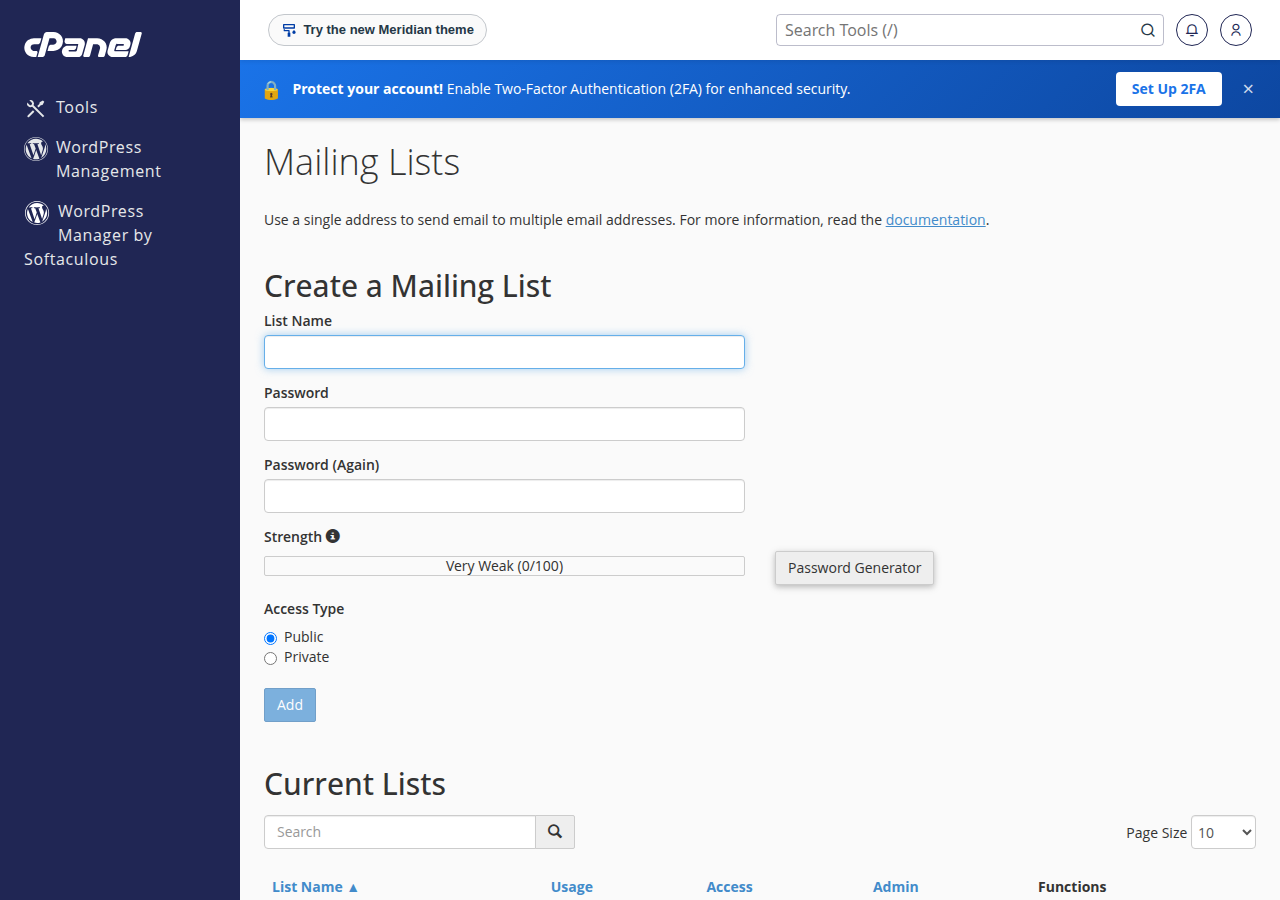Click the Password (Again) field
1280x900 pixels.
click(x=504, y=496)
